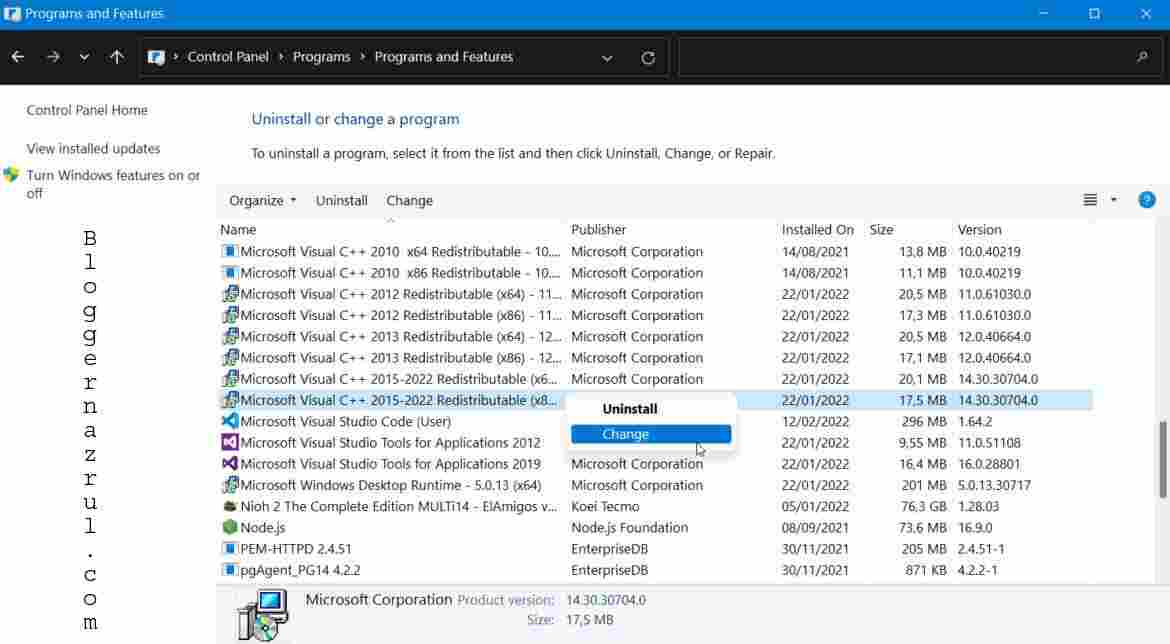Select Microsoft Visual Studio Code (User) name
The image size is (1170, 644).
point(345,422)
